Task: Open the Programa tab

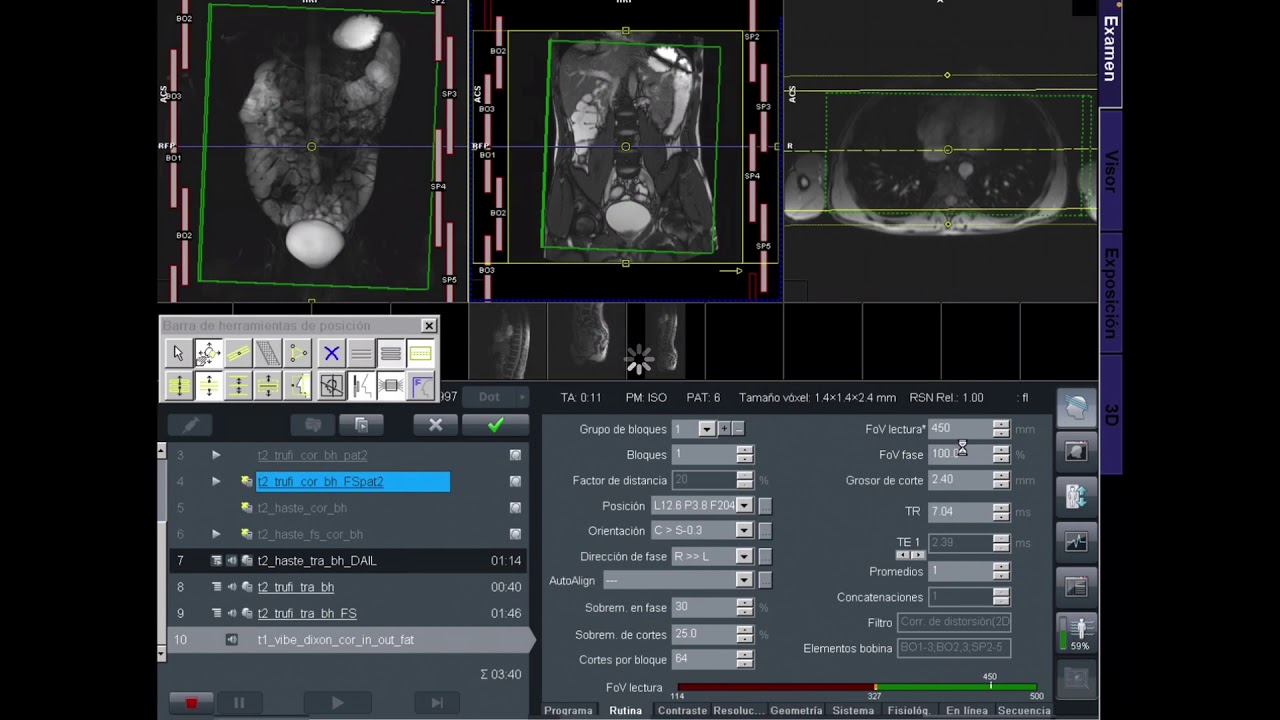Action: (568, 711)
